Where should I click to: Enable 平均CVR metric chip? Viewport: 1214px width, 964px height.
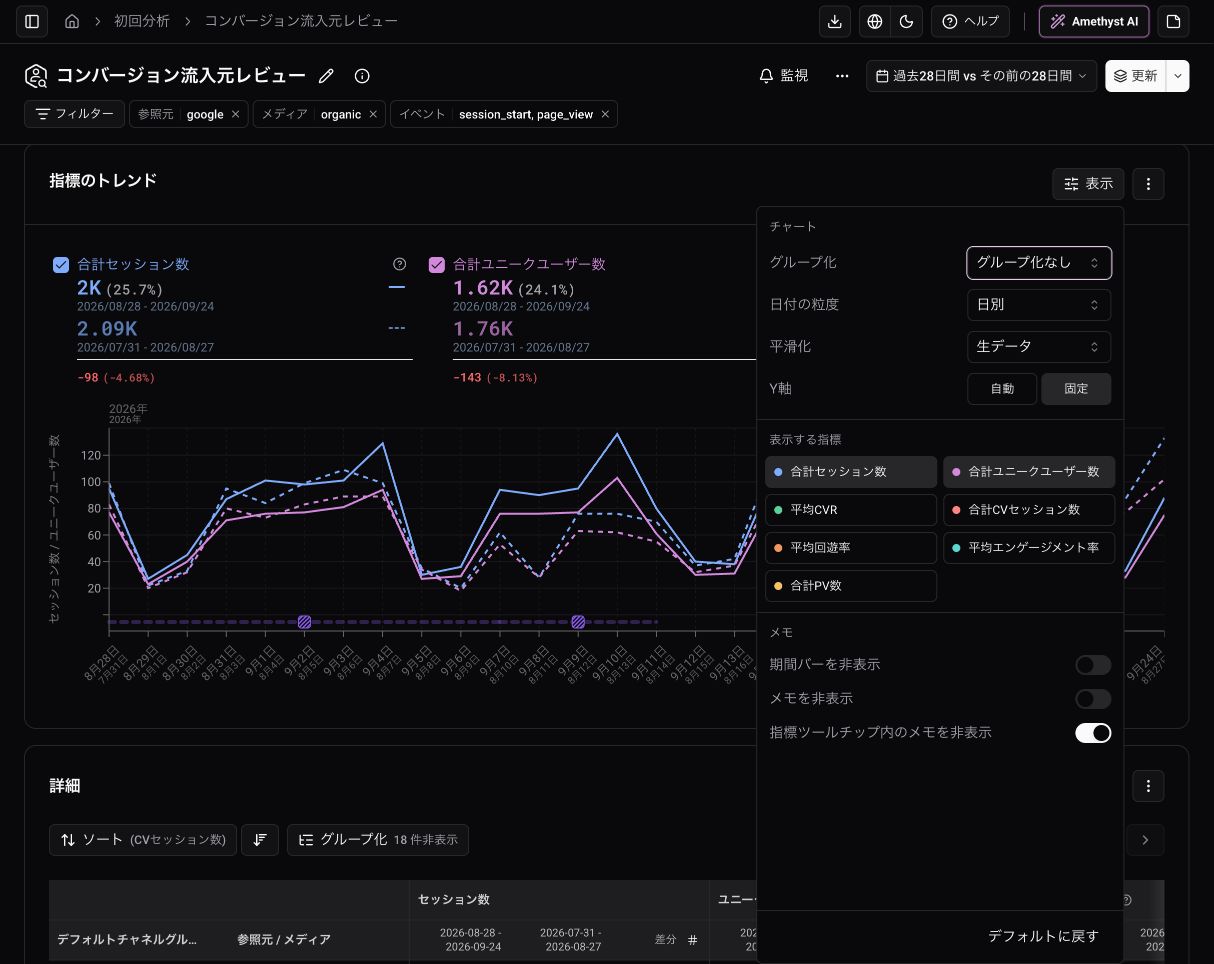[x=851, y=510]
